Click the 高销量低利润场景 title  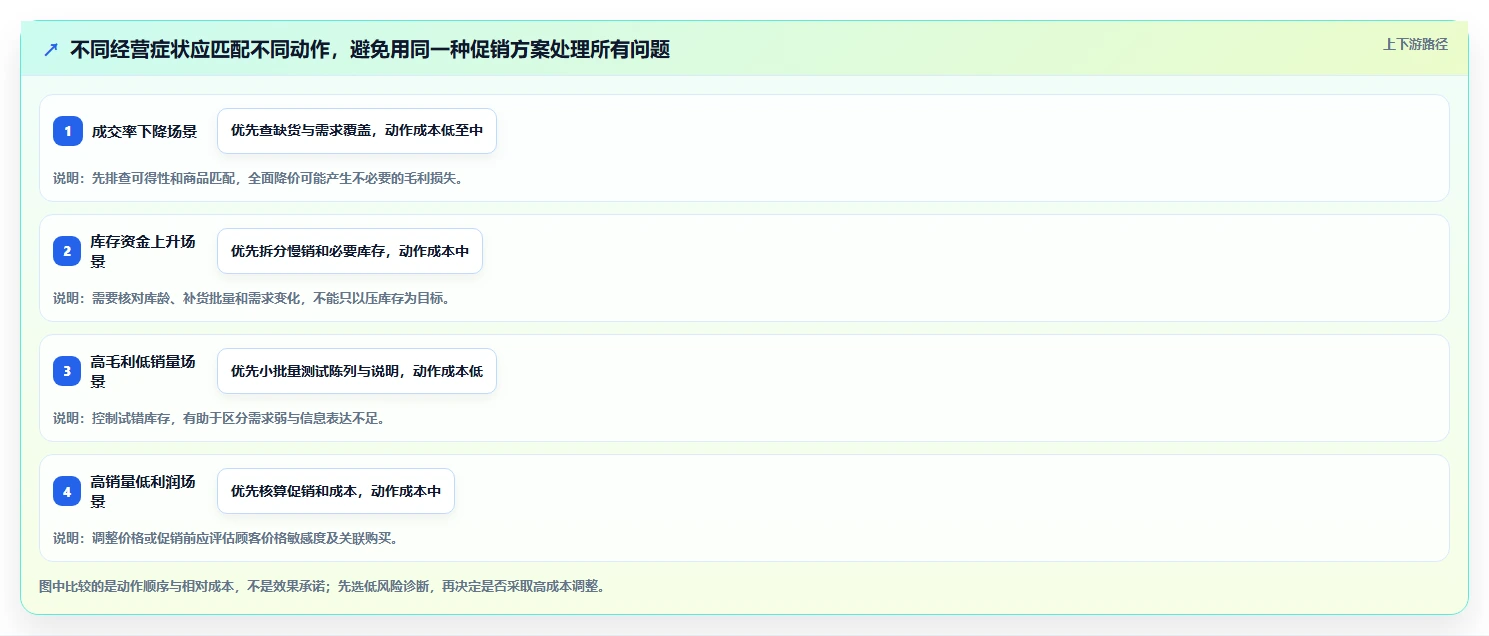click(x=144, y=491)
